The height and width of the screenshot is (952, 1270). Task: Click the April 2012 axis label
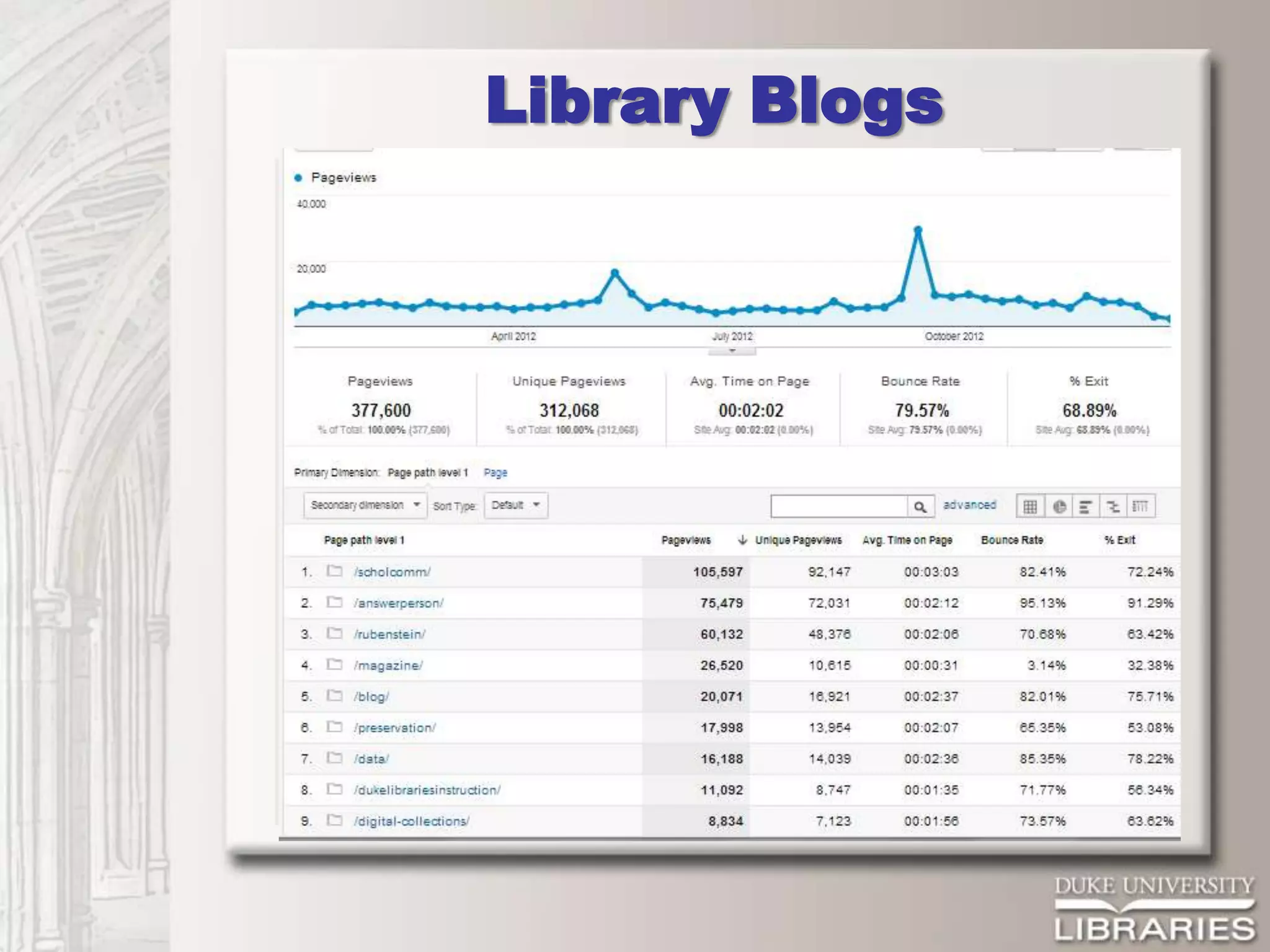coord(513,336)
